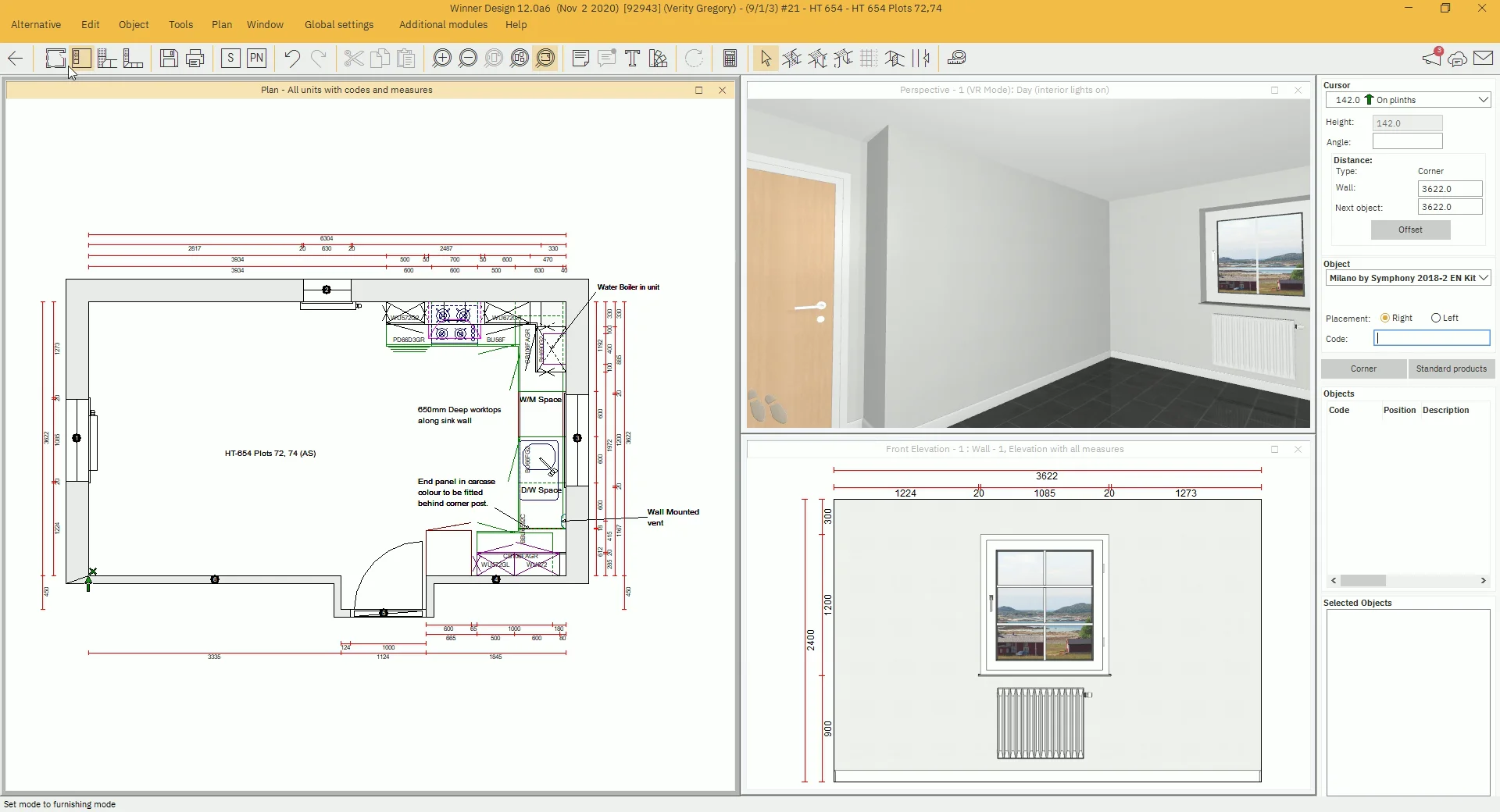Select the tape measure tool
The height and width of the screenshot is (812, 1500).
pos(956,59)
